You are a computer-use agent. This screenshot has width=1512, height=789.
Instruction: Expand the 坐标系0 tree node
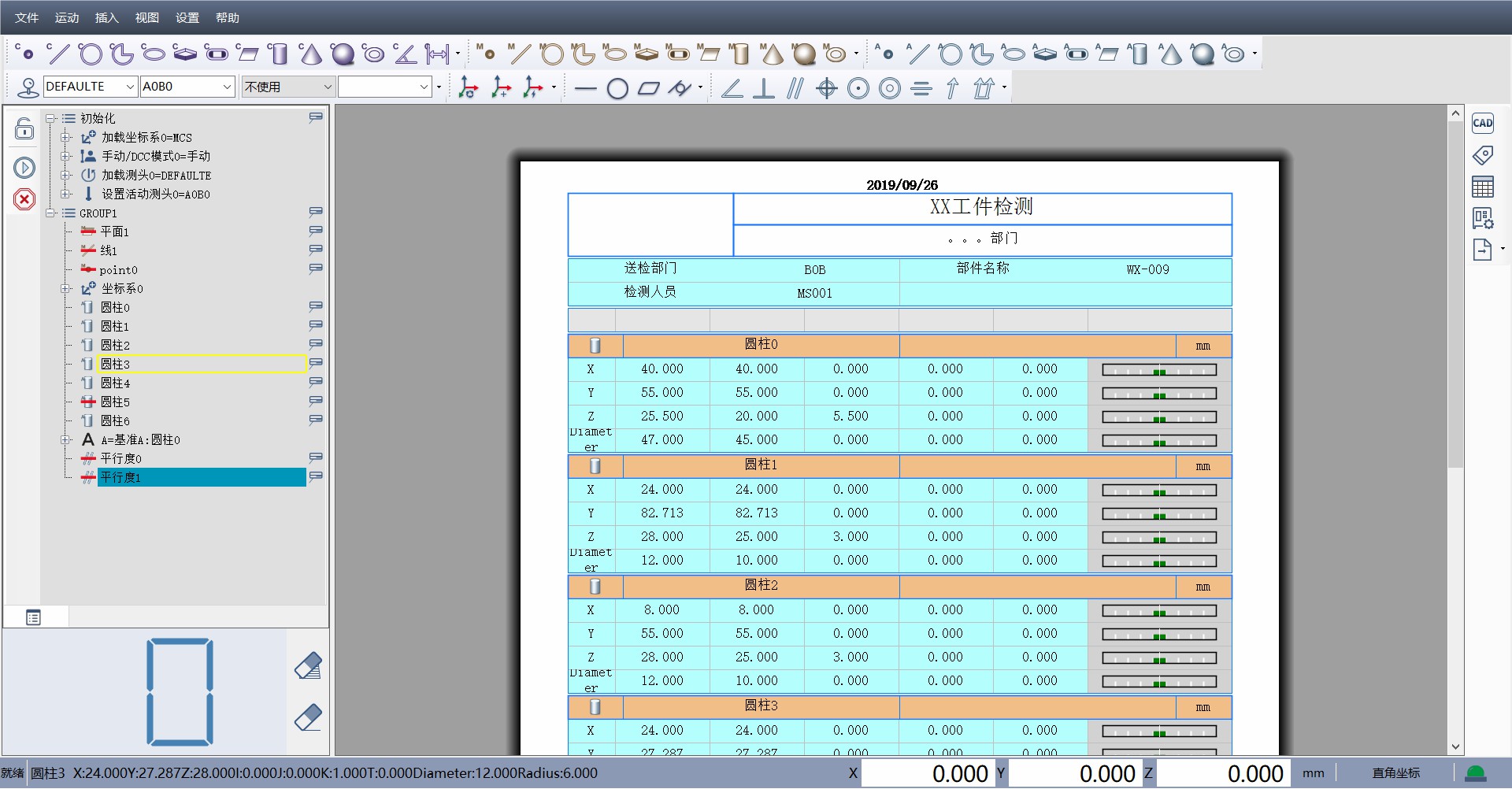[x=66, y=288]
